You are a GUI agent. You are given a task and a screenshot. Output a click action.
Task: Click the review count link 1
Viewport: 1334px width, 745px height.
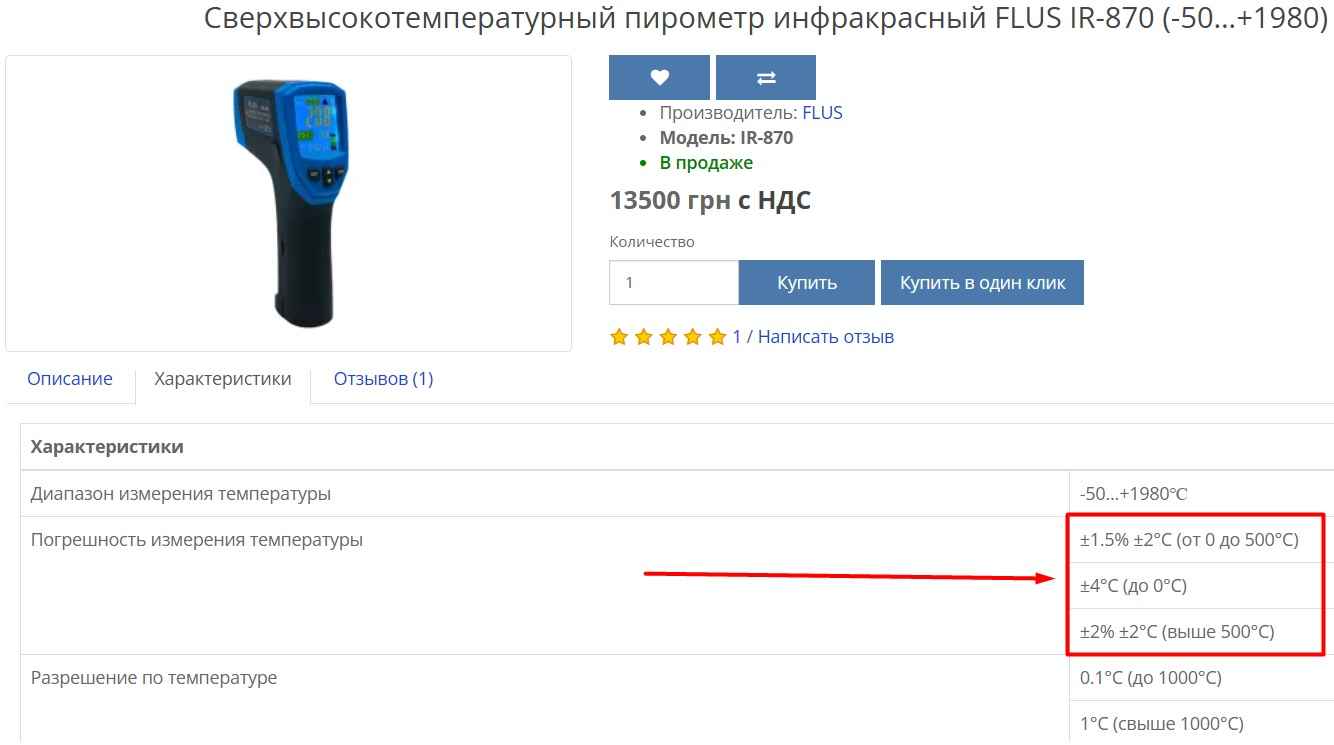coord(737,337)
